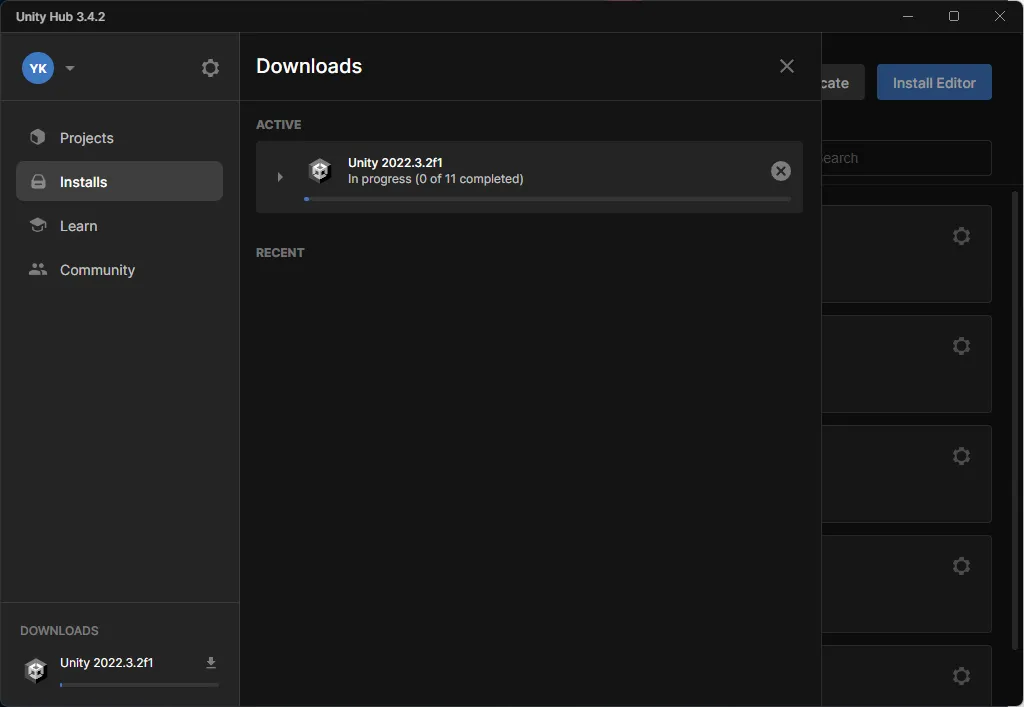Screen dimensions: 1024x707
Task: Open the Community section
Action: click(x=120, y=270)
